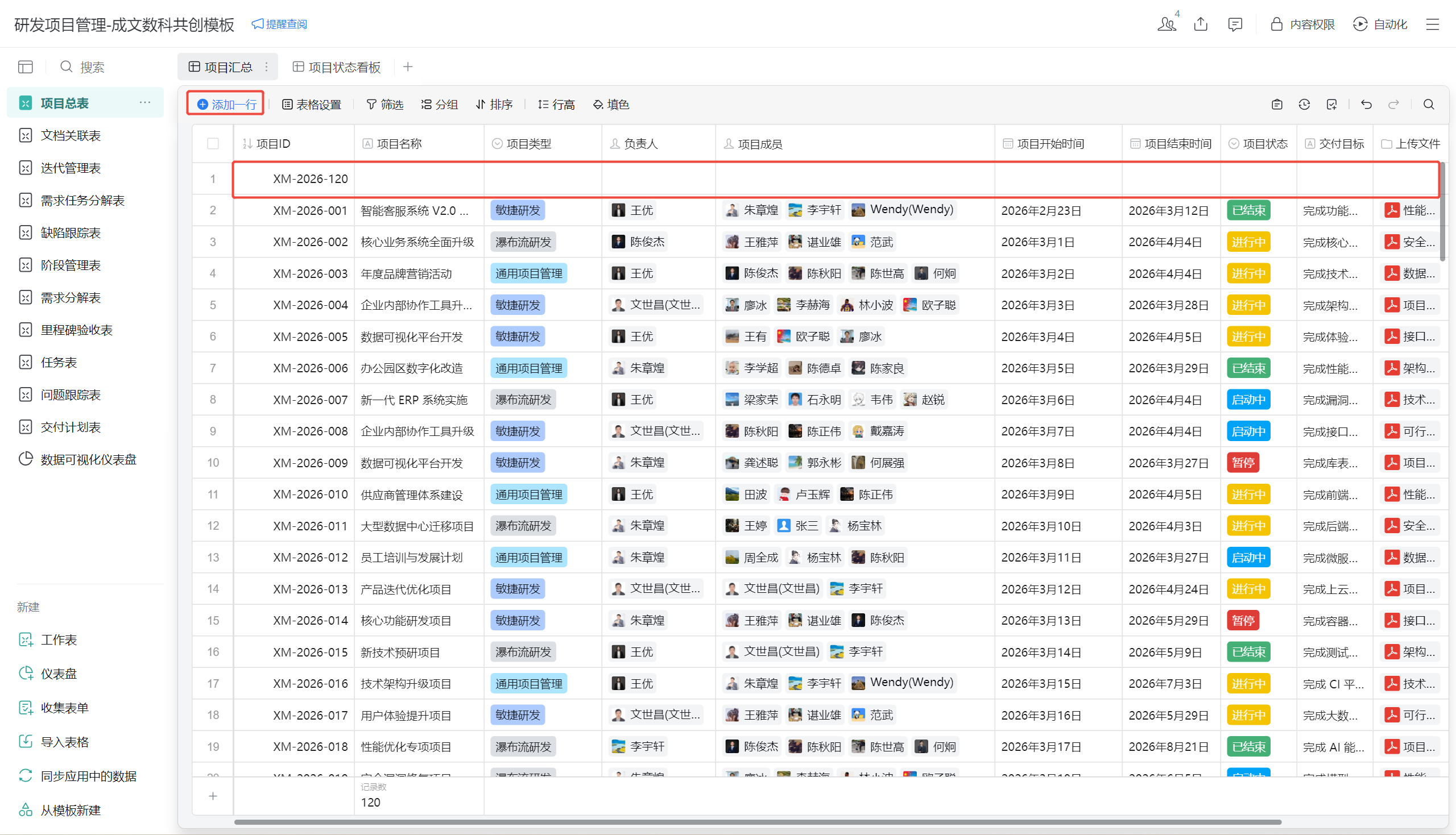Open the history clock icon
Viewport: 1456px width, 835px height.
pos(1304,105)
